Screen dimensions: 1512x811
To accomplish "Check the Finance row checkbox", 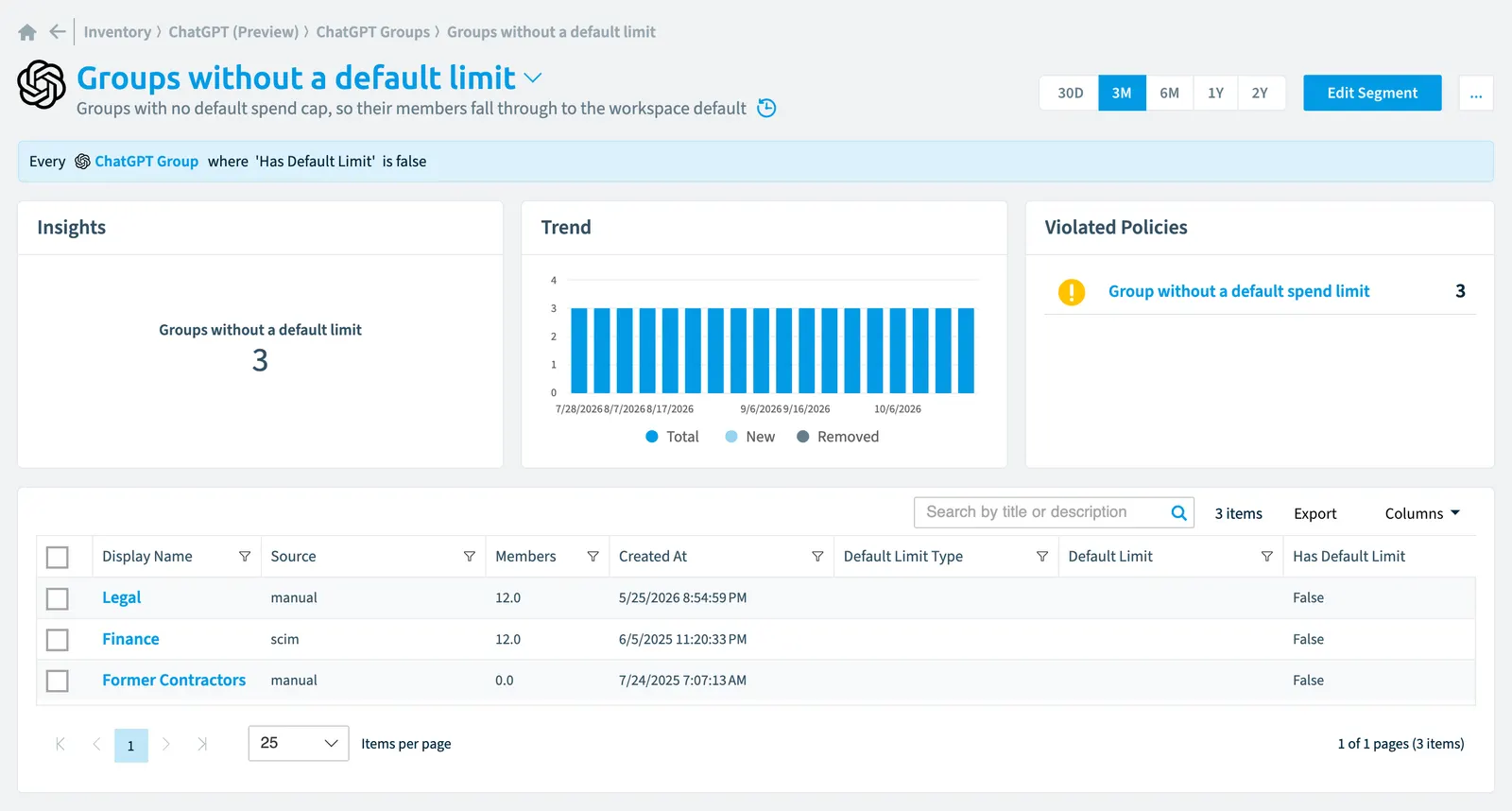I will (58, 640).
